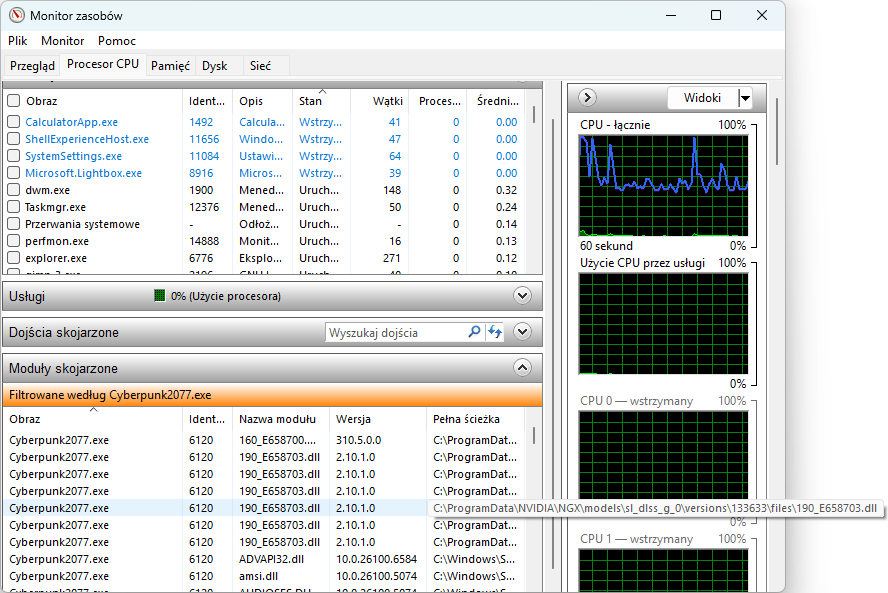The image size is (888, 593).
Task: Click the green CPU usage indicator in Usługi
Action: click(159, 296)
